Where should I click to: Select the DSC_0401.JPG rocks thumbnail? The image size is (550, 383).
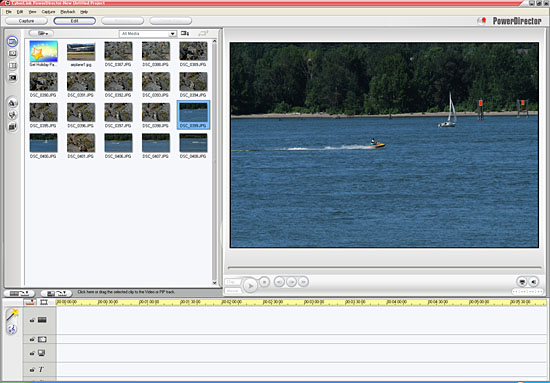click(x=81, y=143)
